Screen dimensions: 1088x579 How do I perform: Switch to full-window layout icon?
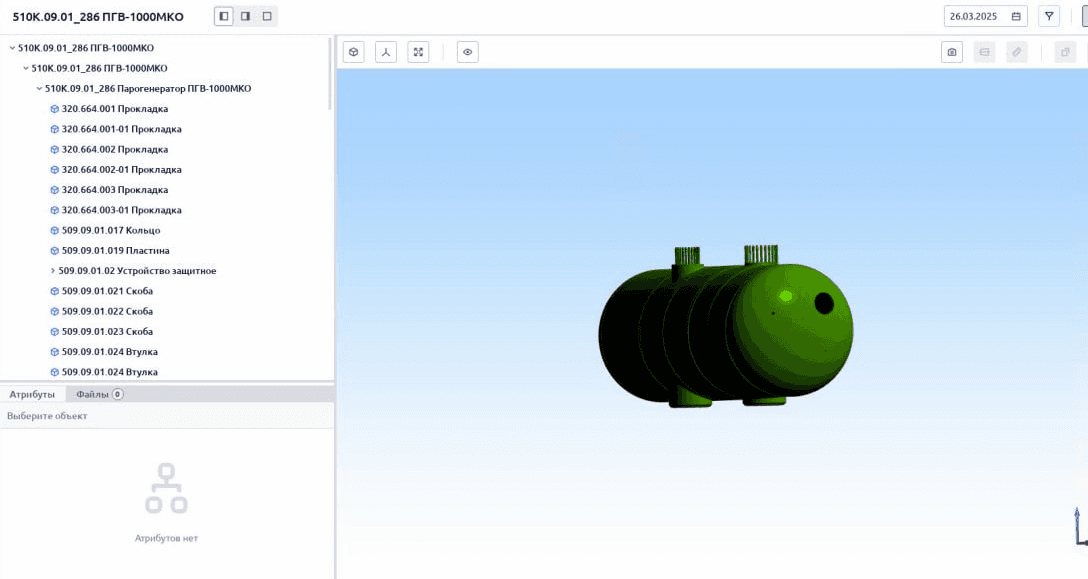click(267, 16)
